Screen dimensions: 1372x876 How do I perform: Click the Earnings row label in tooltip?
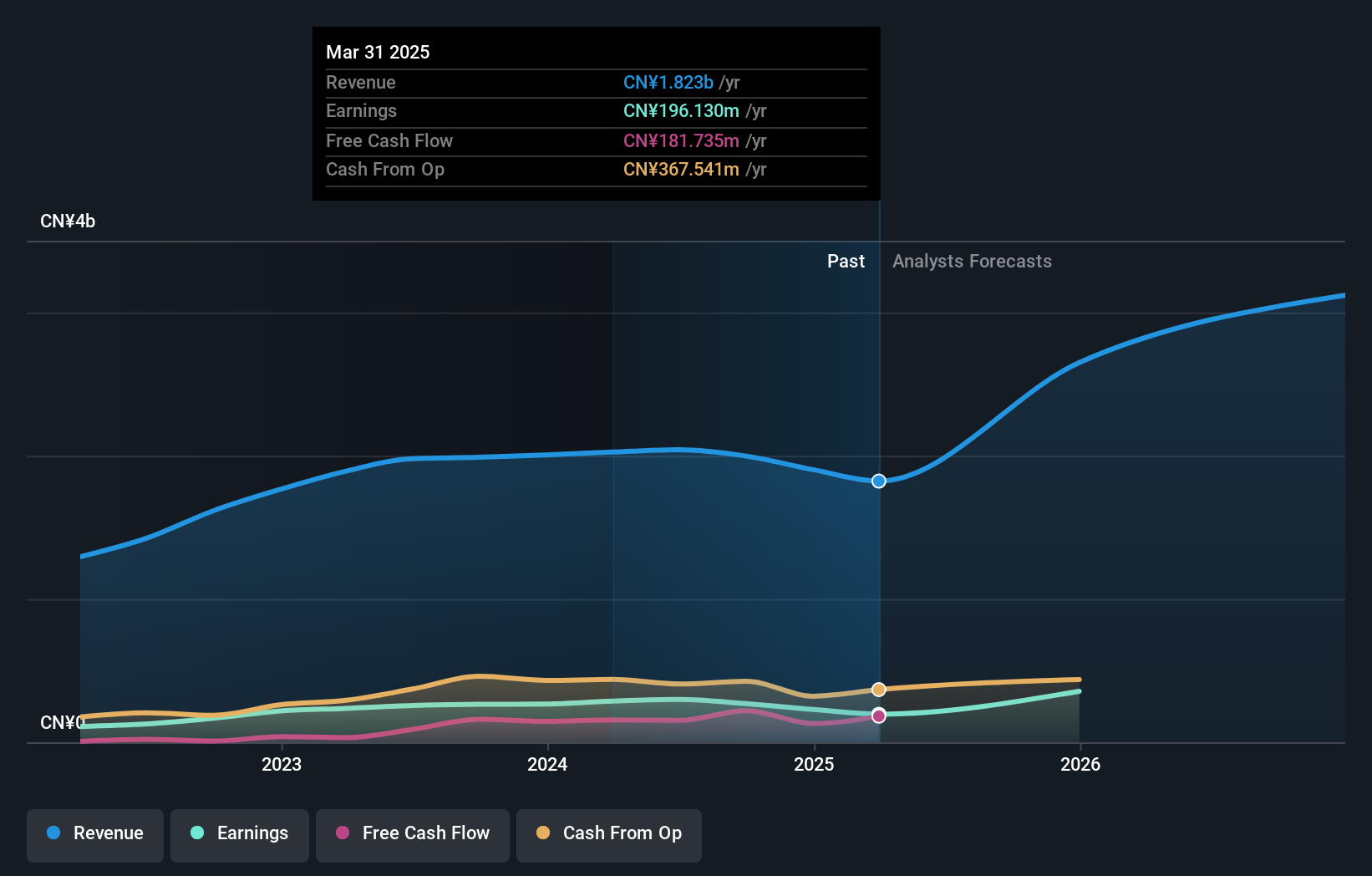(x=361, y=111)
